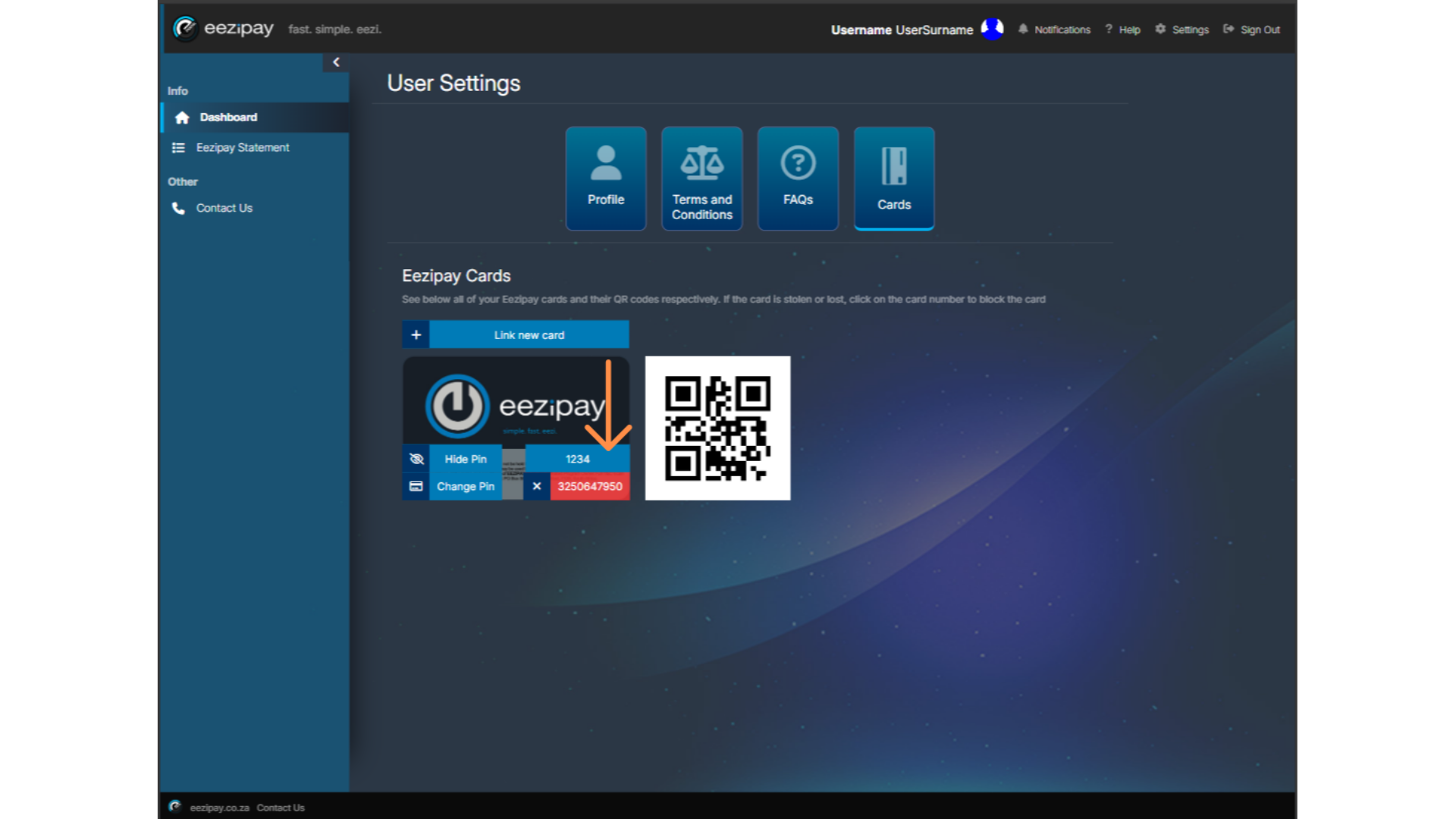Click the Settings gear icon
This screenshot has width=1456, height=819.
tap(1160, 29)
